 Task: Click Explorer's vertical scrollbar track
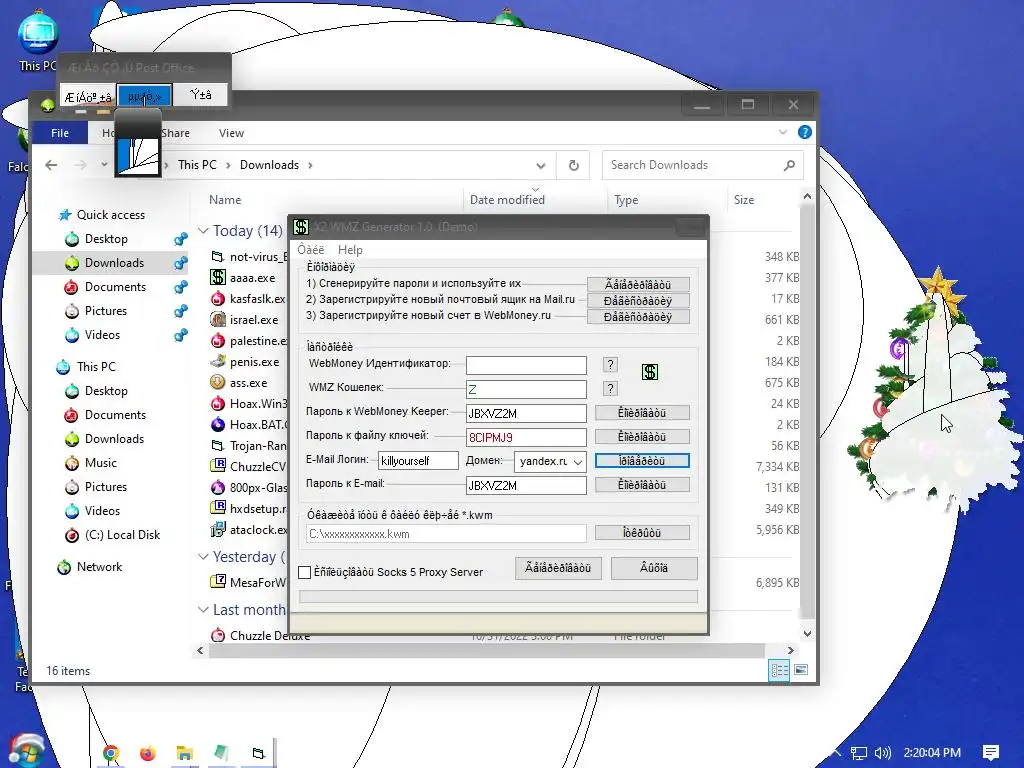[x=807, y=411]
